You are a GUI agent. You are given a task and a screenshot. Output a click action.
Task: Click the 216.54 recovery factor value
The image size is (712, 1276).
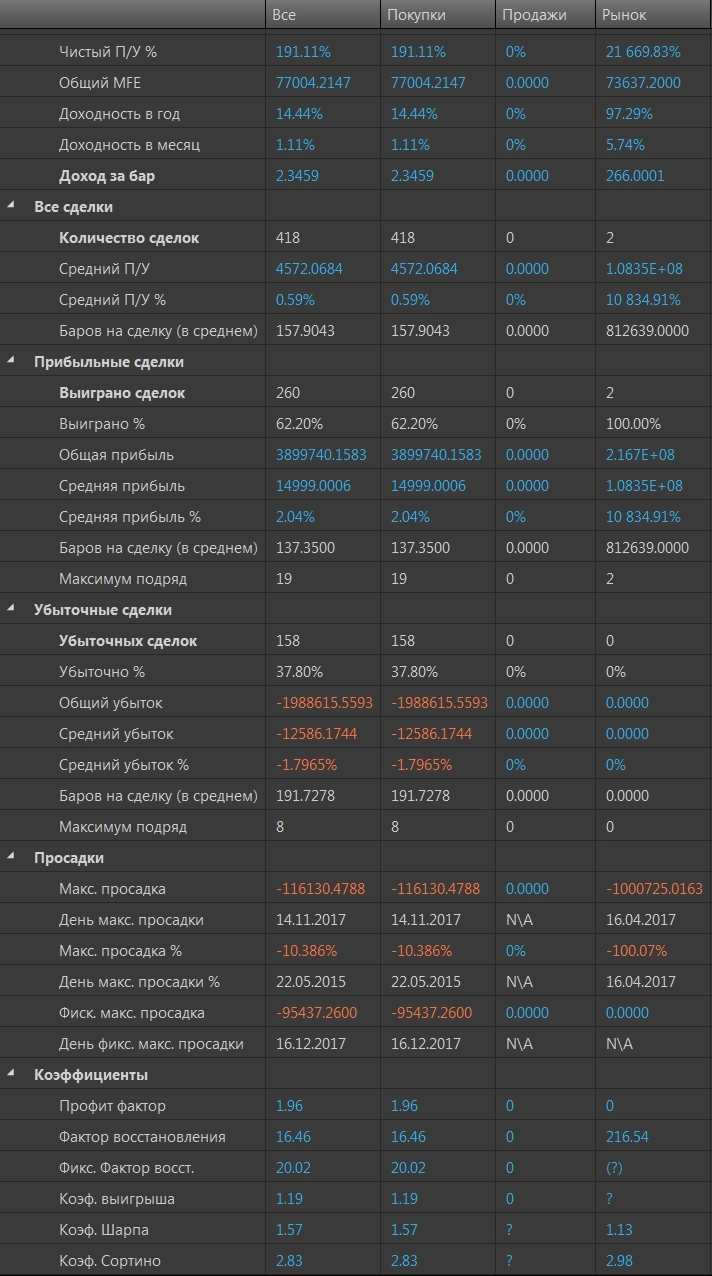(627, 1137)
